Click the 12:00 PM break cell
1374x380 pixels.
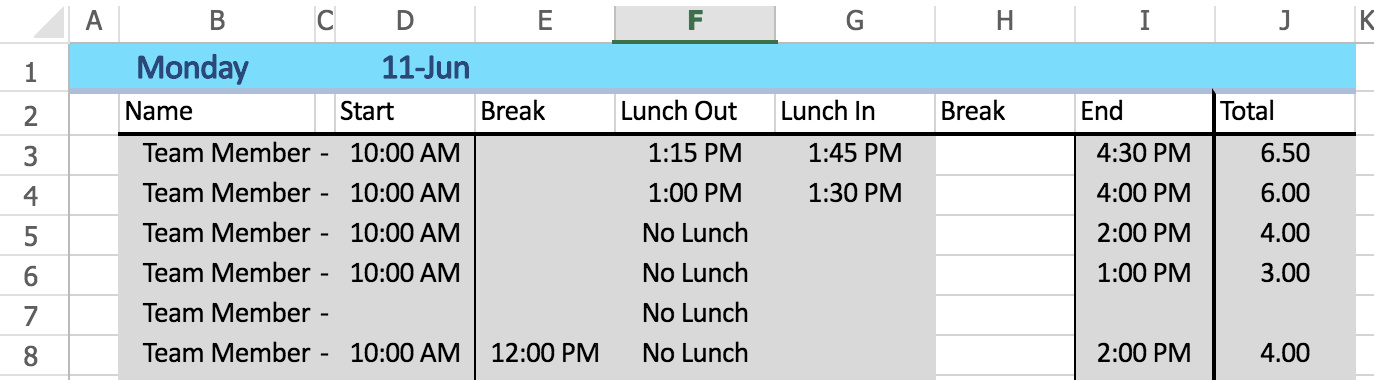pos(545,353)
